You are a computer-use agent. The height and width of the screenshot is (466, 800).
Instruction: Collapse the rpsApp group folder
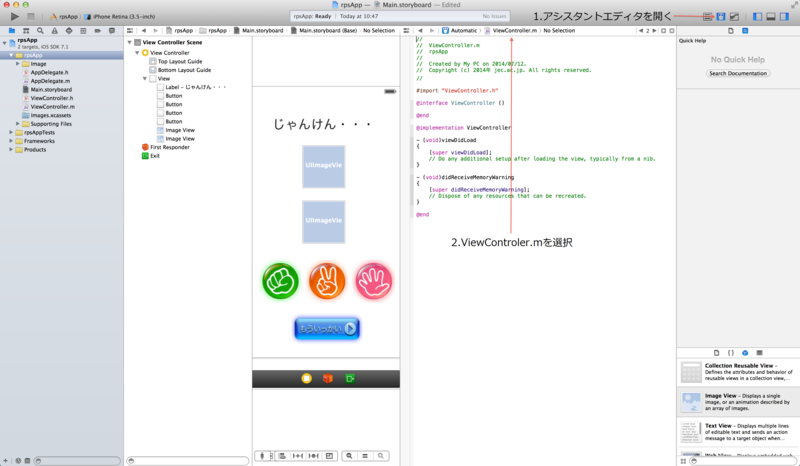click(x=11, y=55)
